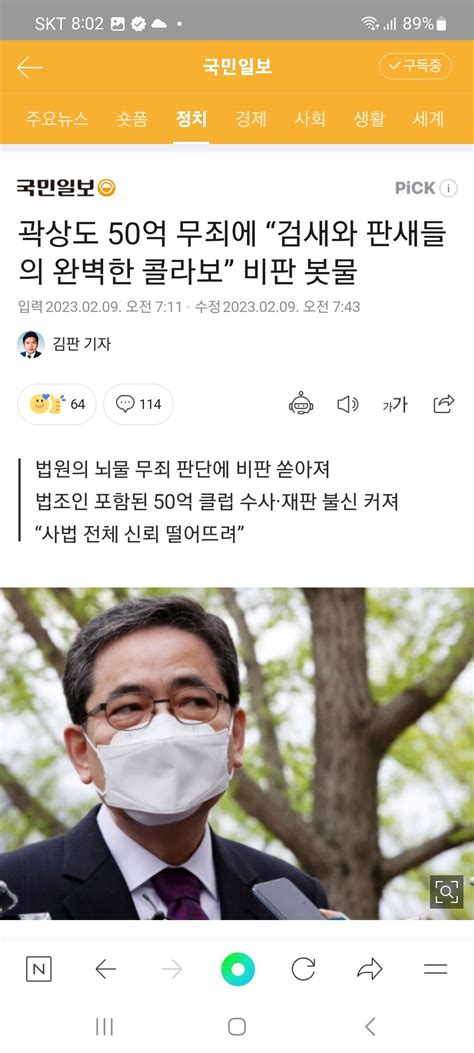
Task: Open the browser hamburger menu
Action: [436, 969]
